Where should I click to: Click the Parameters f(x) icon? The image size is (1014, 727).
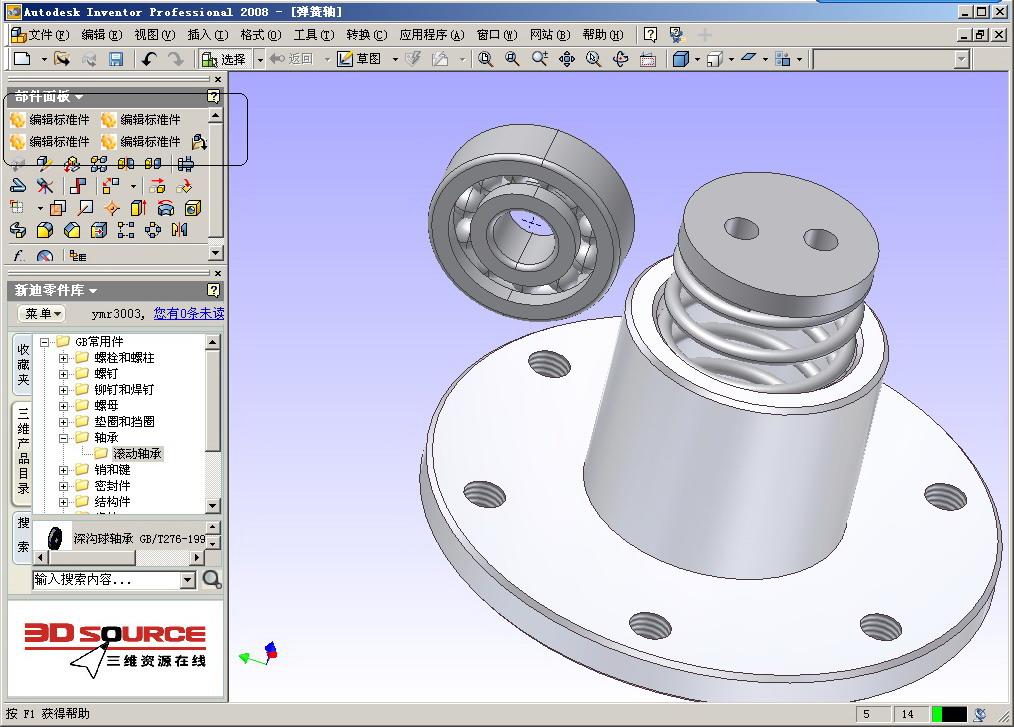coord(18,256)
